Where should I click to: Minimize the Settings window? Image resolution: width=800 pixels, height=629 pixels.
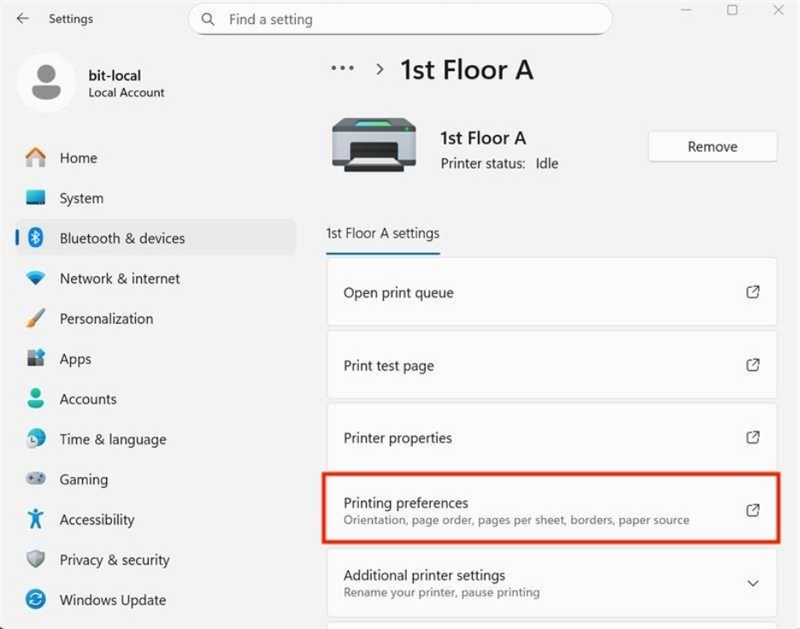[x=686, y=10]
